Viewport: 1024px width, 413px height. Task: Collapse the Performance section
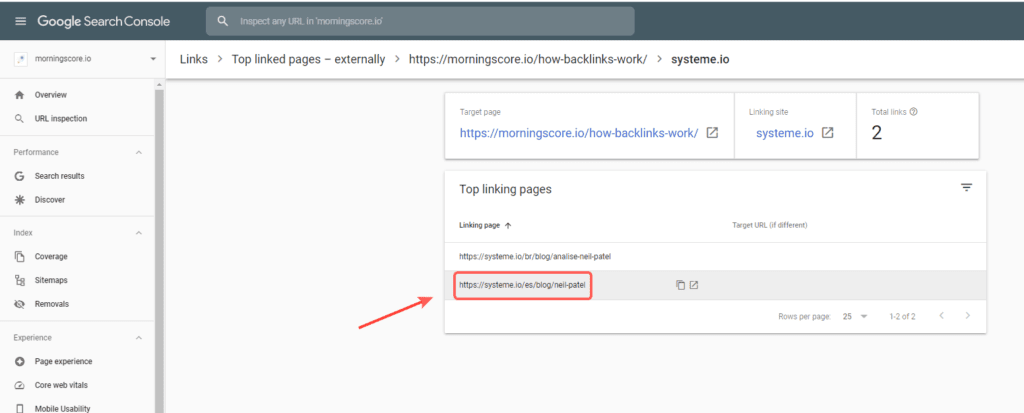click(x=138, y=152)
